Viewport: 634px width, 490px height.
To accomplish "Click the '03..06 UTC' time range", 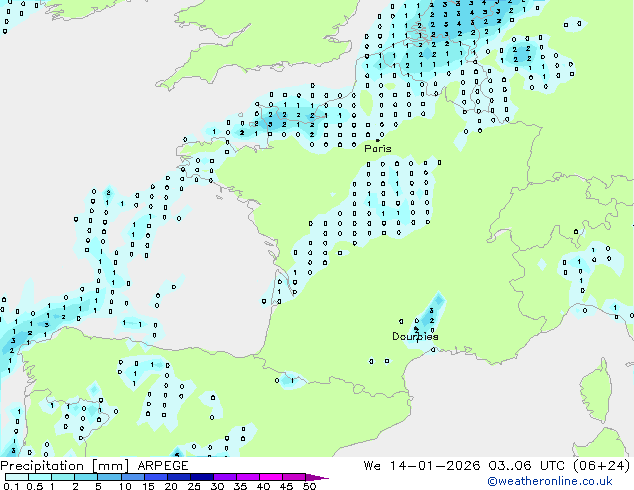I will coord(526,466).
